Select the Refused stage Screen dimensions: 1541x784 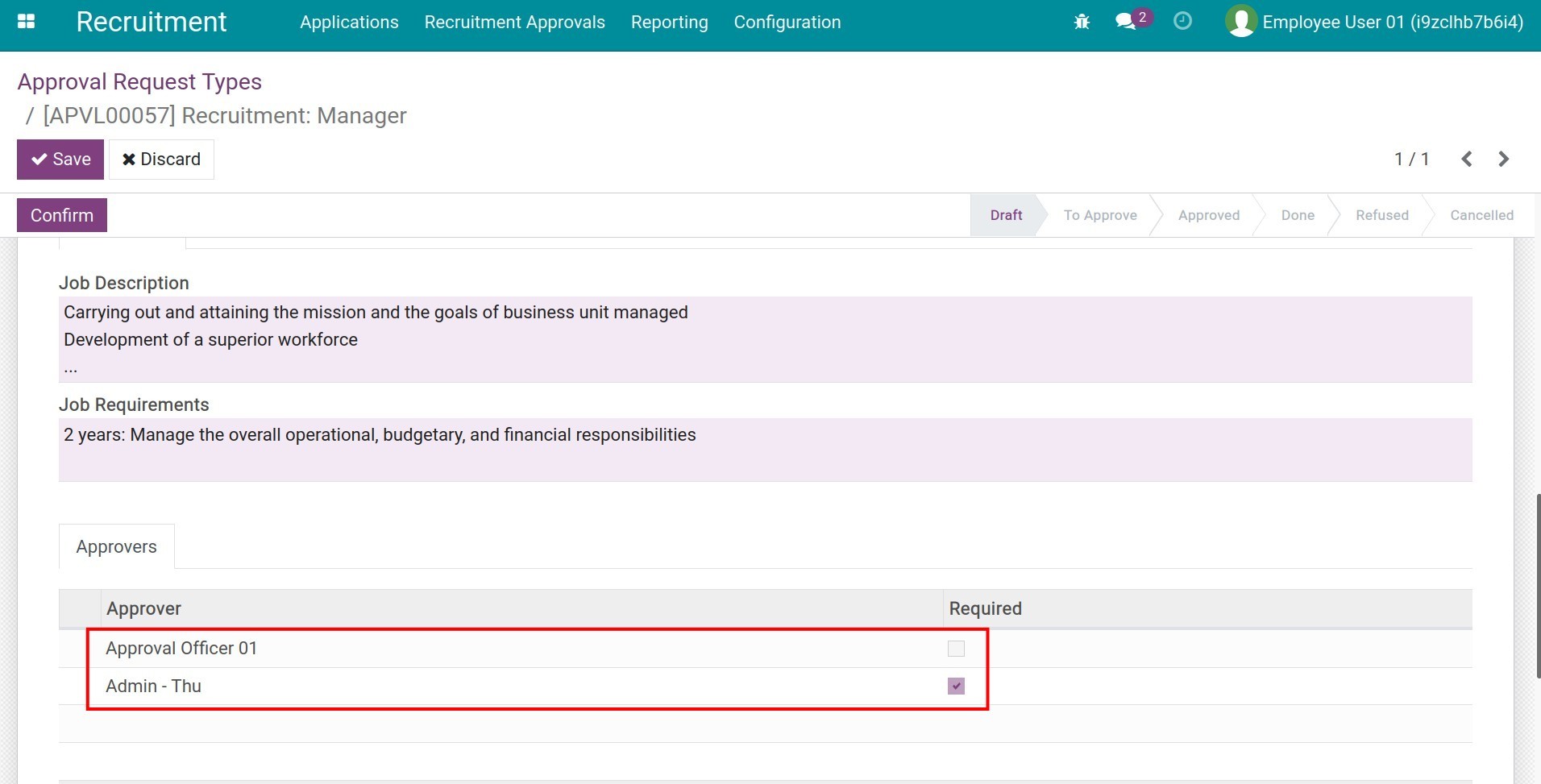coord(1382,214)
